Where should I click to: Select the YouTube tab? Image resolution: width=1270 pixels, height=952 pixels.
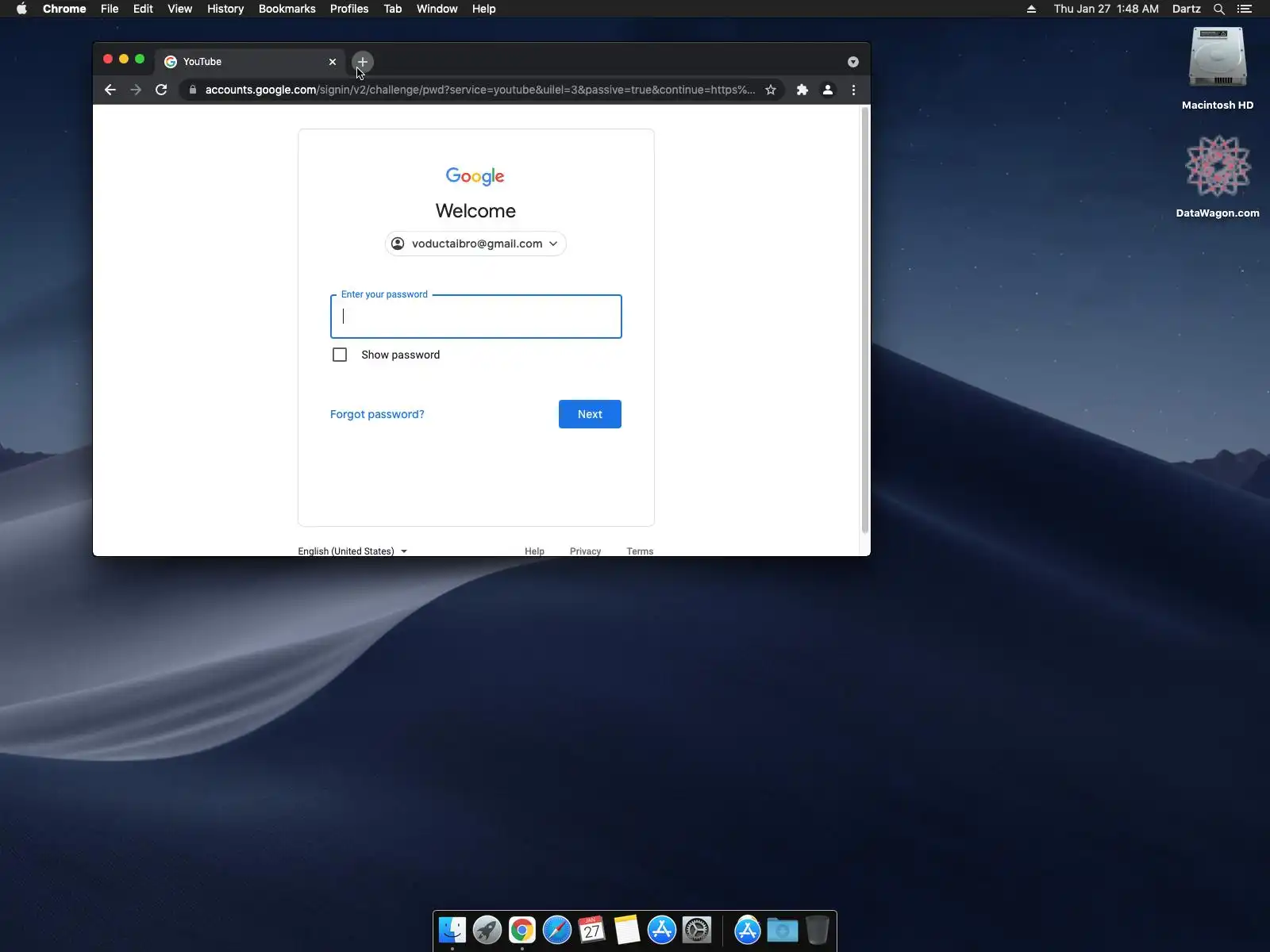point(251,62)
